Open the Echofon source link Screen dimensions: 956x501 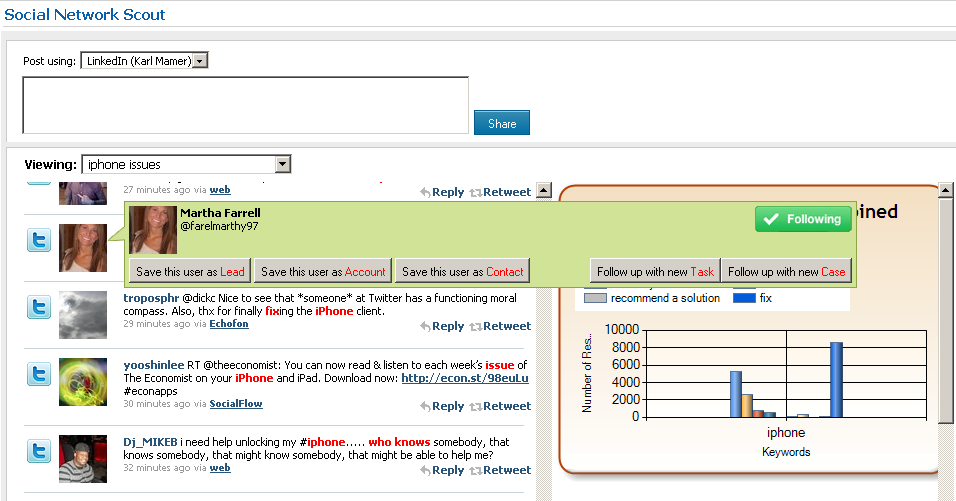[229, 324]
